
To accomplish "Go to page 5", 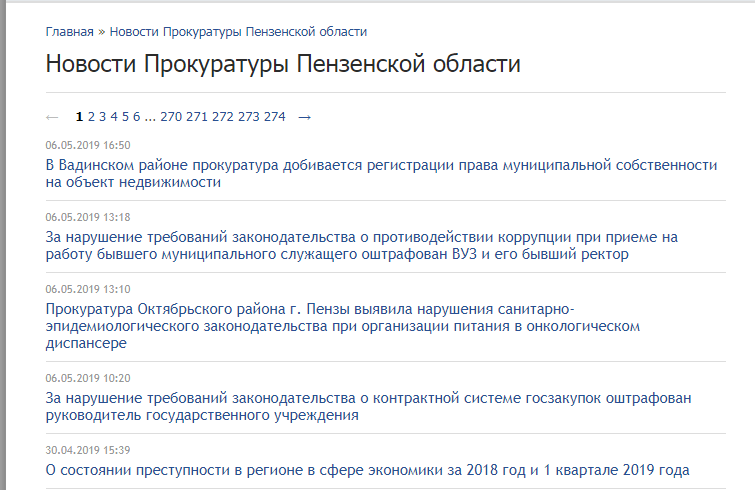I will [x=125, y=116].
